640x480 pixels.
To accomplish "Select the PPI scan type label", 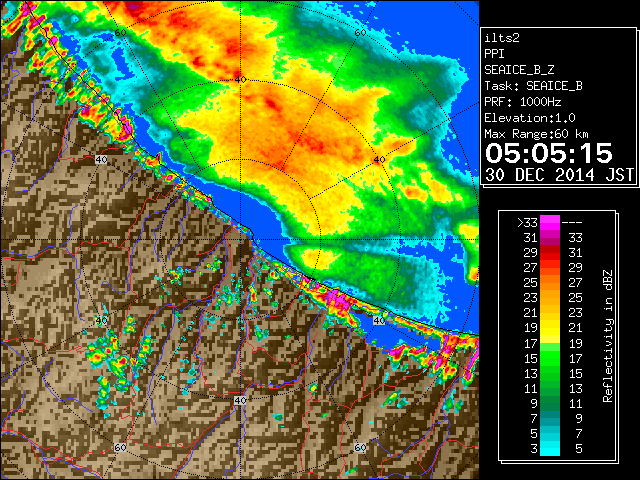I will pos(495,54).
